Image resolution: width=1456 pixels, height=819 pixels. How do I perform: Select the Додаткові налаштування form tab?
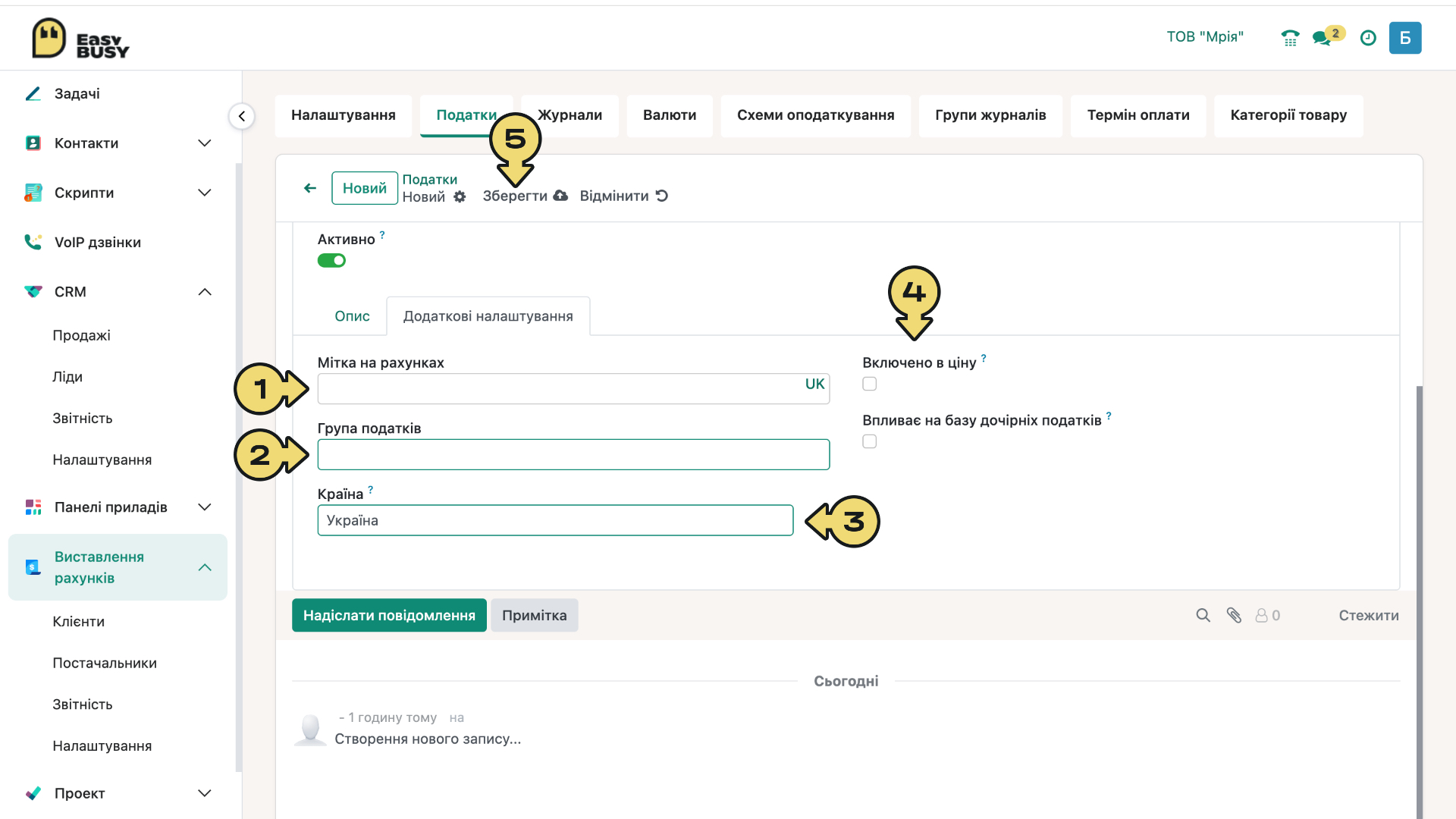point(488,316)
